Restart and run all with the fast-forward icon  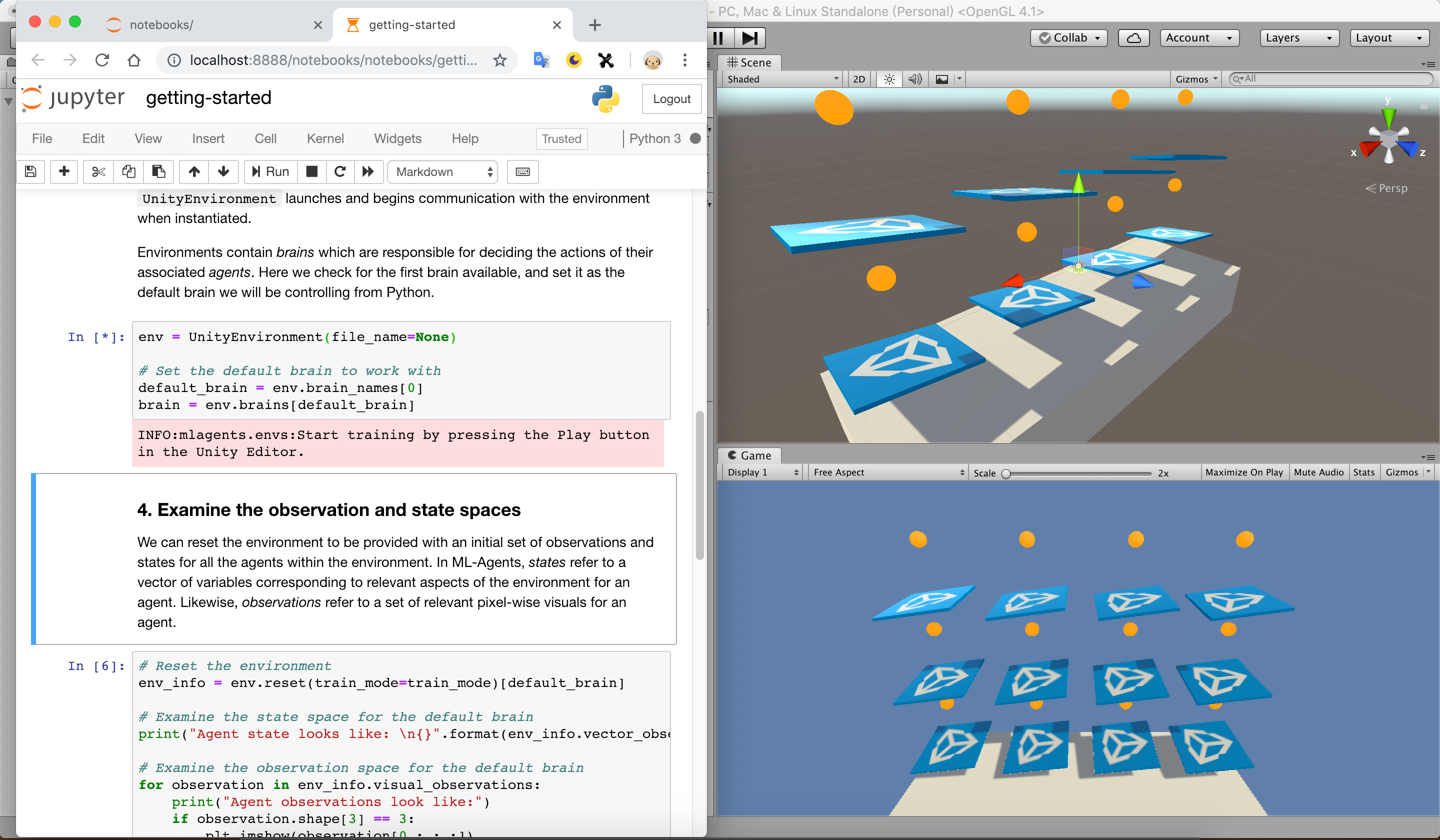[x=368, y=171]
